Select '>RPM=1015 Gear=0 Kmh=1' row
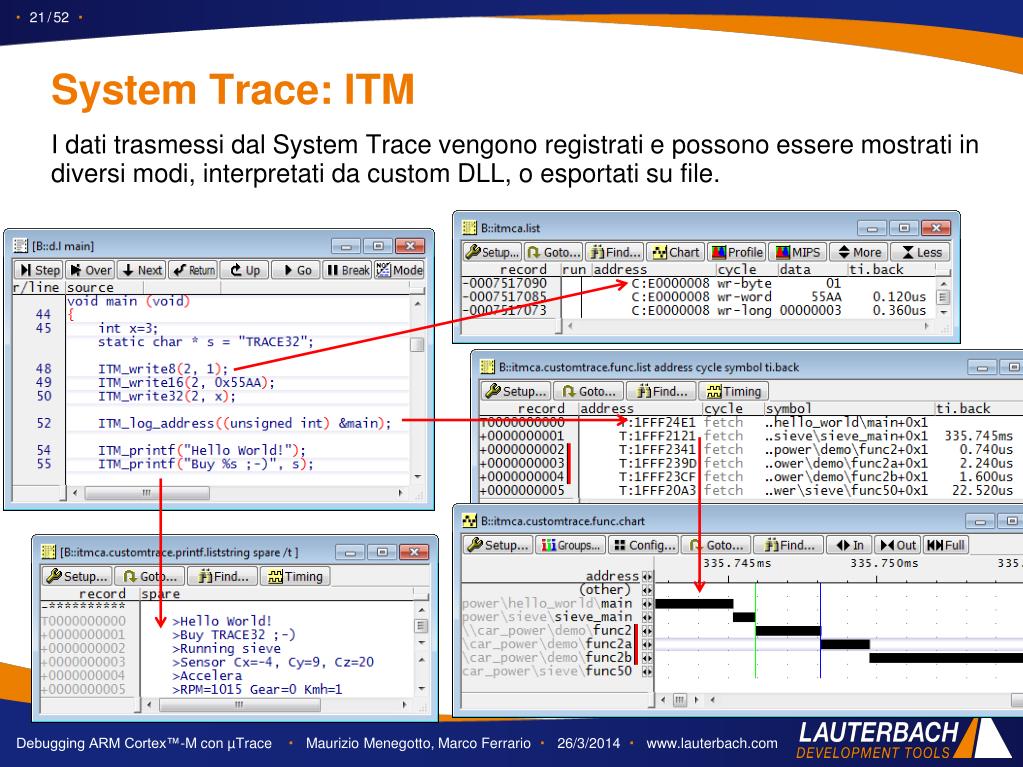The height and width of the screenshot is (767, 1023). pyautogui.click(x=257, y=689)
